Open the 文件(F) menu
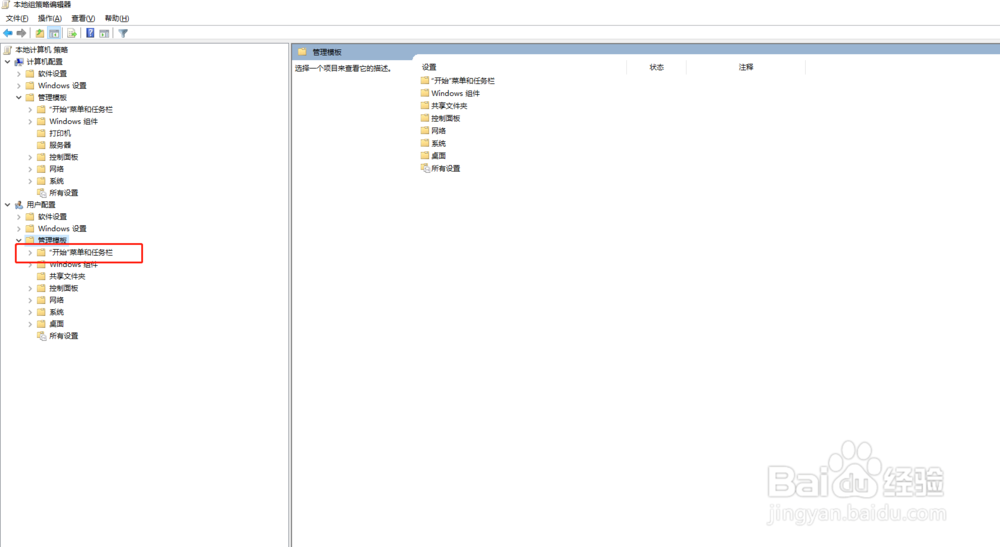The height and width of the screenshot is (547, 1000). [x=17, y=18]
